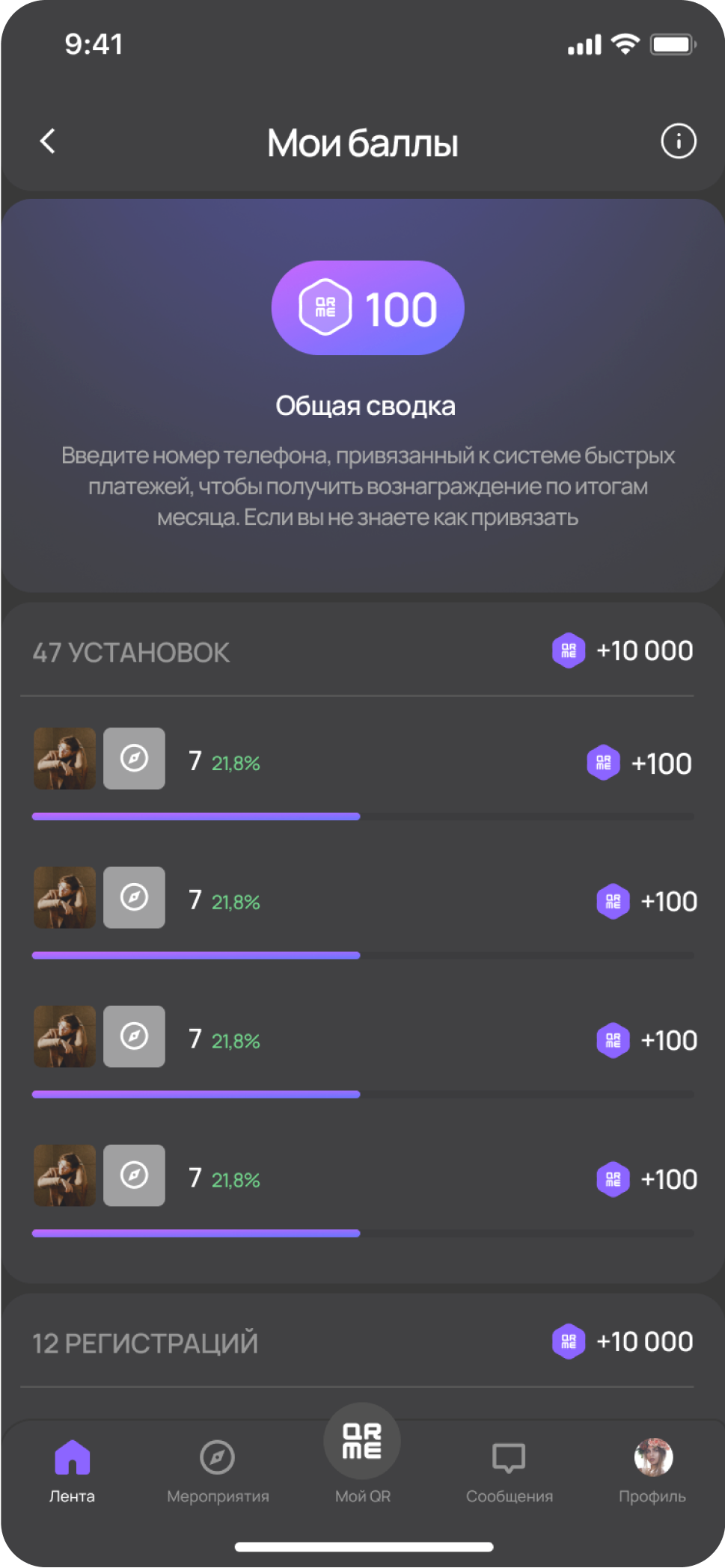The height and width of the screenshot is (1568, 725).
Task: Click the progress bar in the second install row
Action: [363, 956]
